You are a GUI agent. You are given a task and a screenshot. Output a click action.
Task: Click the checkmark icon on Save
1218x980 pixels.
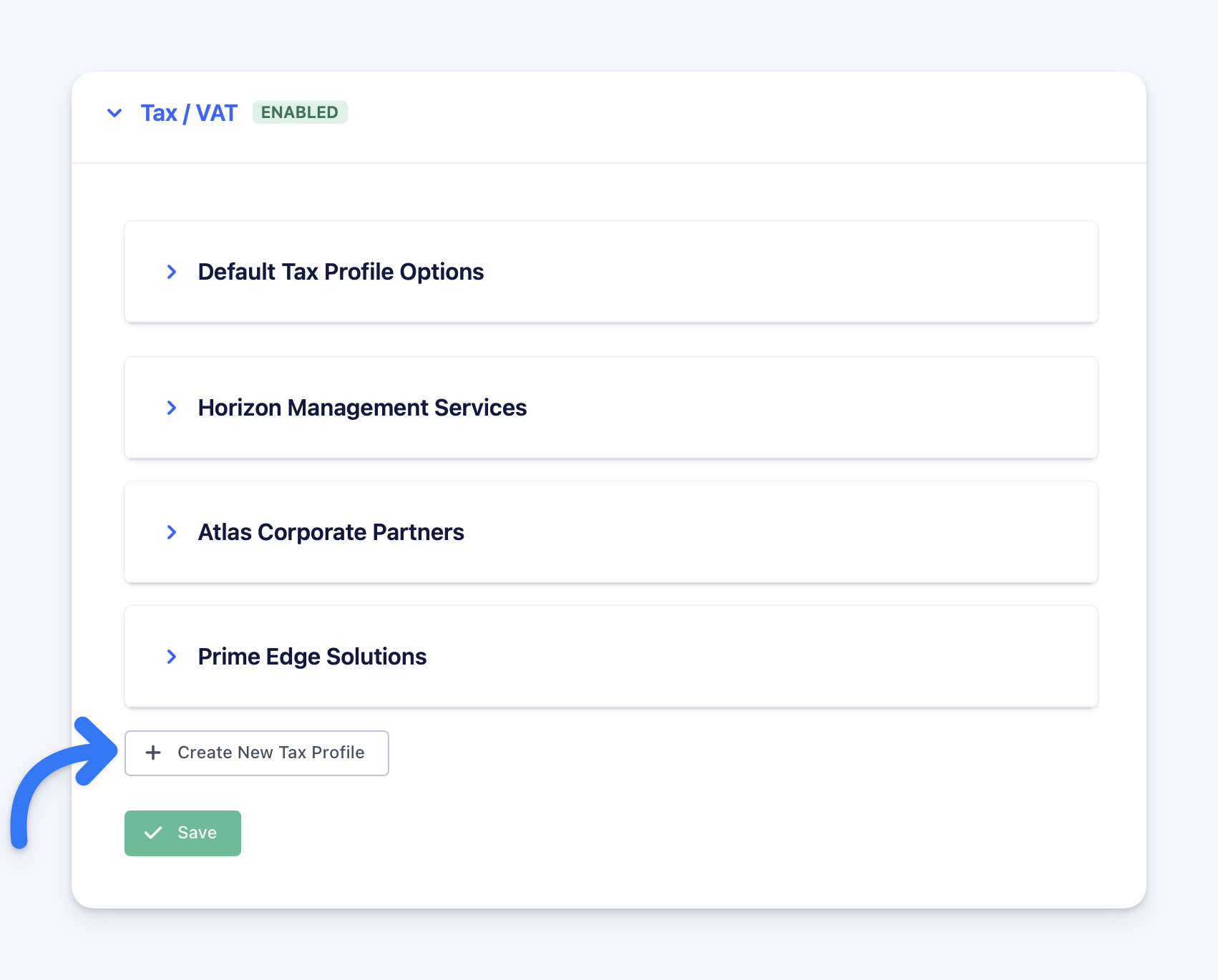click(x=153, y=833)
